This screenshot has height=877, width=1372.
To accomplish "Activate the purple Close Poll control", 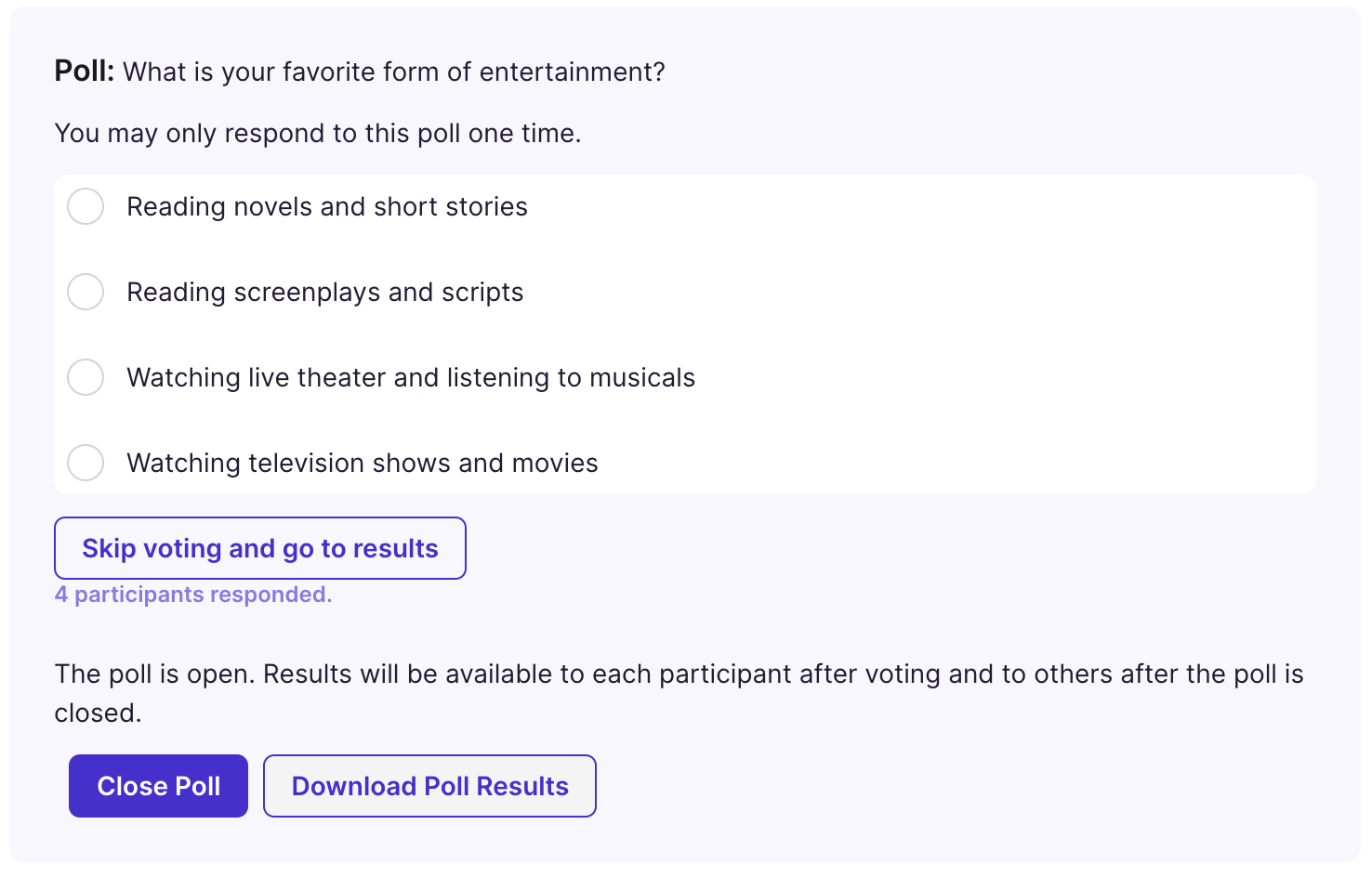I will click(158, 786).
